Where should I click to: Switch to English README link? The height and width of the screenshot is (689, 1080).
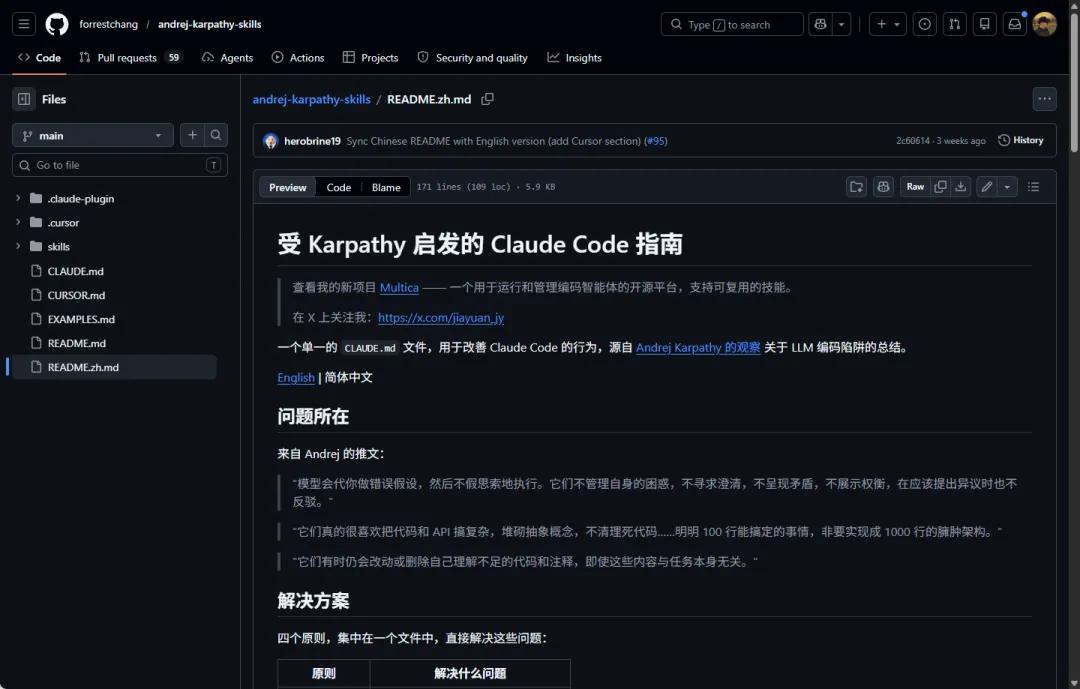pyautogui.click(x=295, y=378)
